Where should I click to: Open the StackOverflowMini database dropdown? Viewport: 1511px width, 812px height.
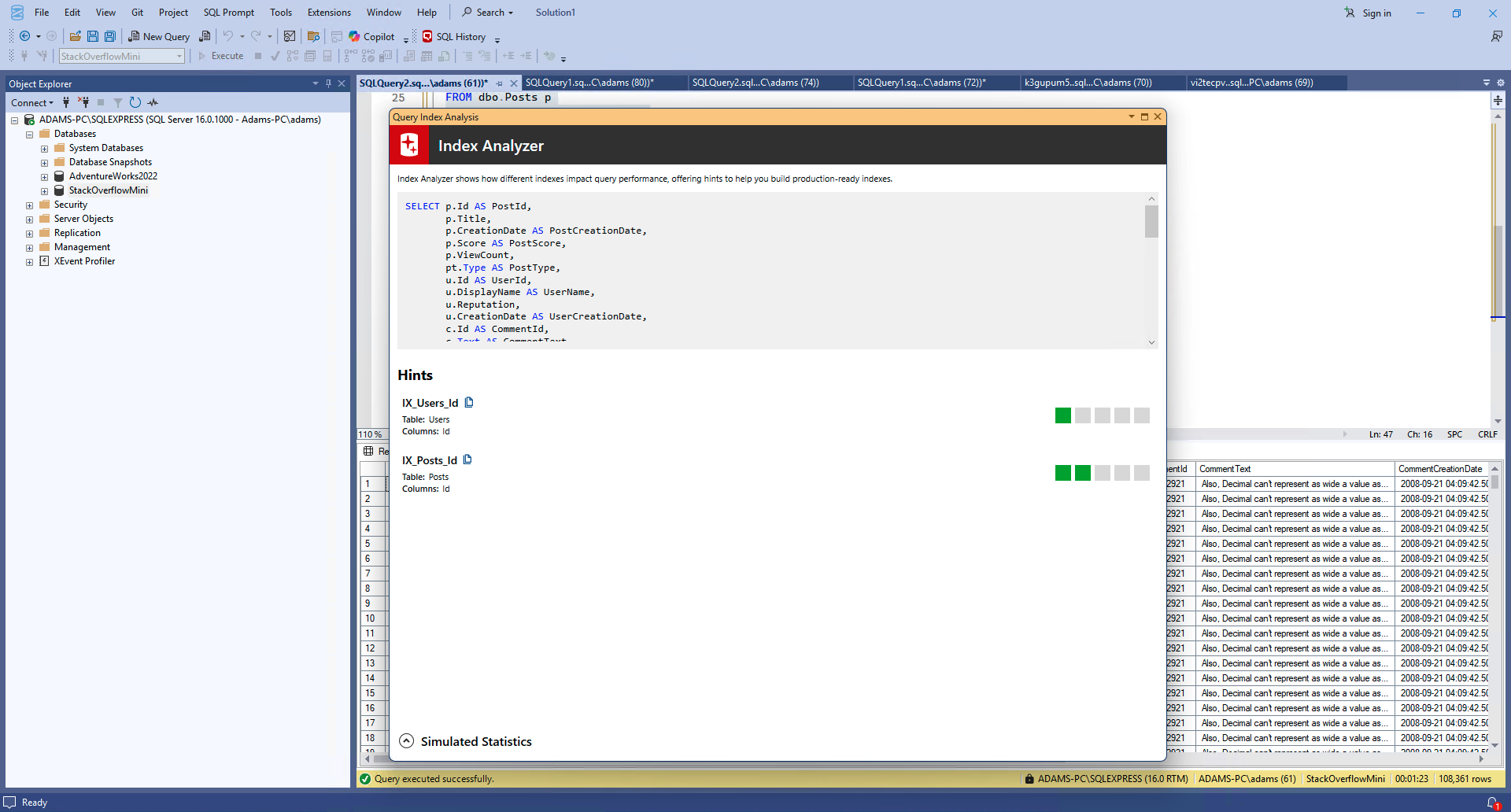click(x=179, y=57)
